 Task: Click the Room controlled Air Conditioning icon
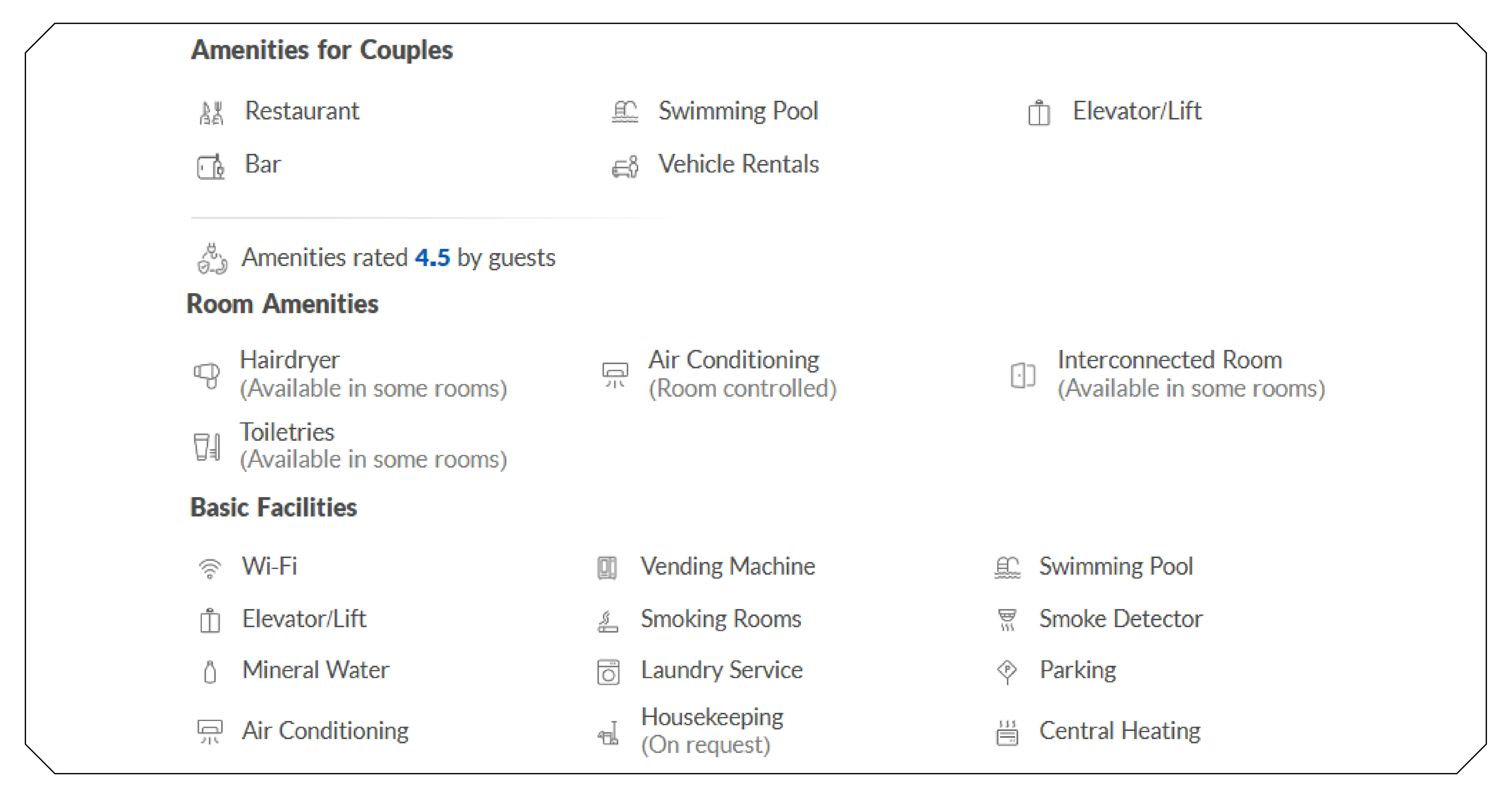[x=615, y=375]
